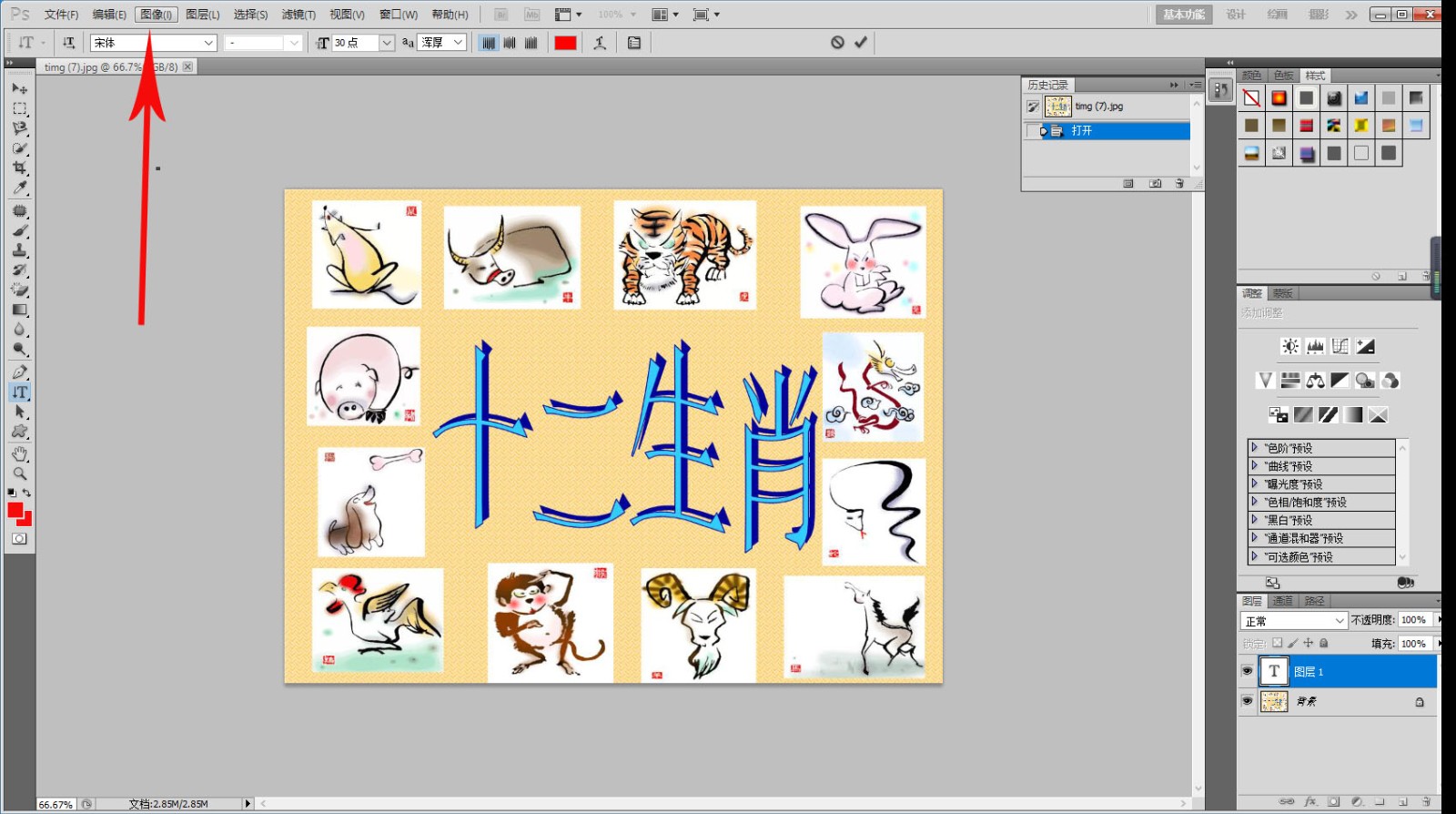Hide the 图层 1 text layer
This screenshot has height=814, width=1456.
tap(1247, 671)
